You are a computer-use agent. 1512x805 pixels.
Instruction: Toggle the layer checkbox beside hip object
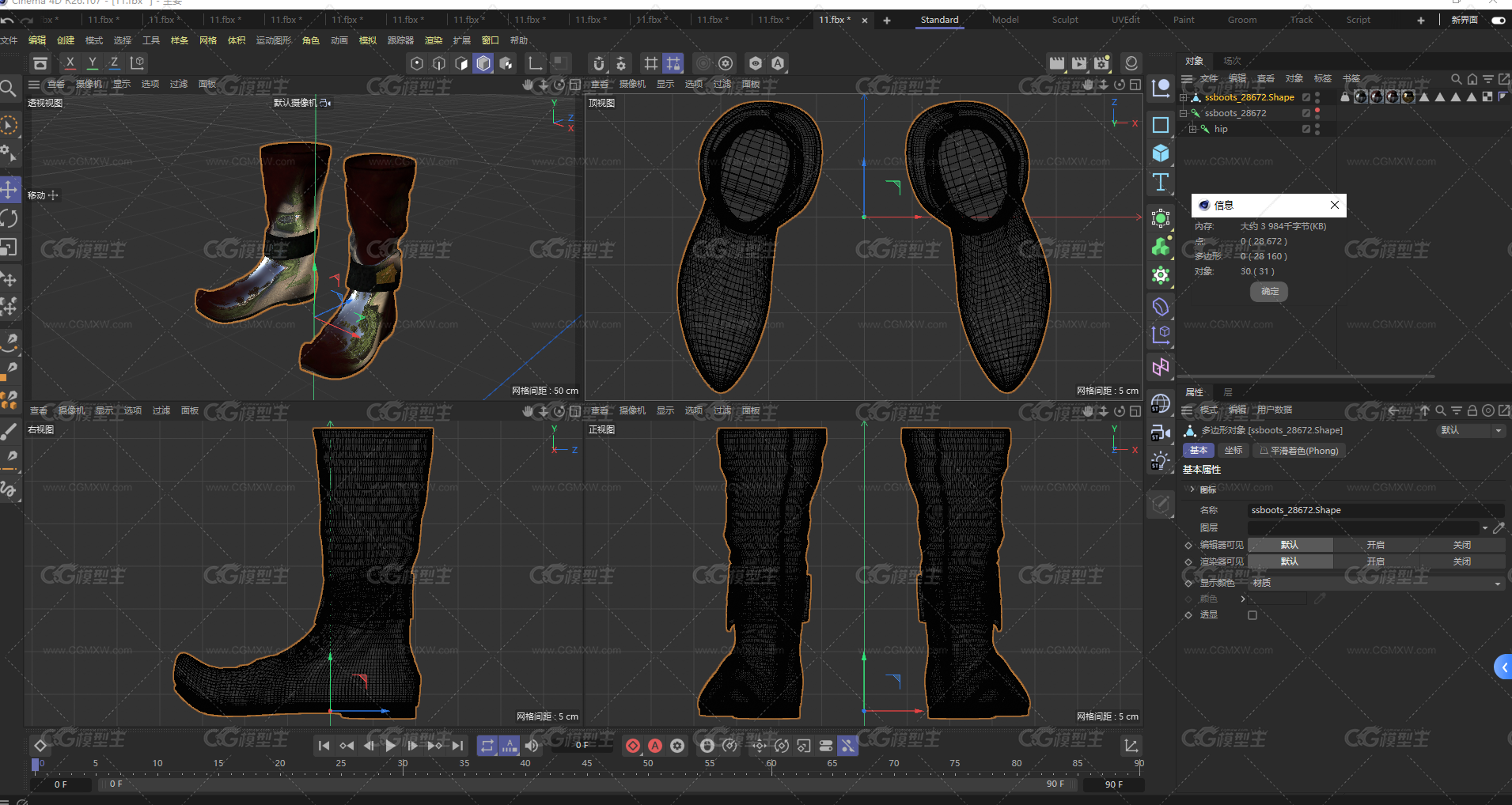[1306, 129]
